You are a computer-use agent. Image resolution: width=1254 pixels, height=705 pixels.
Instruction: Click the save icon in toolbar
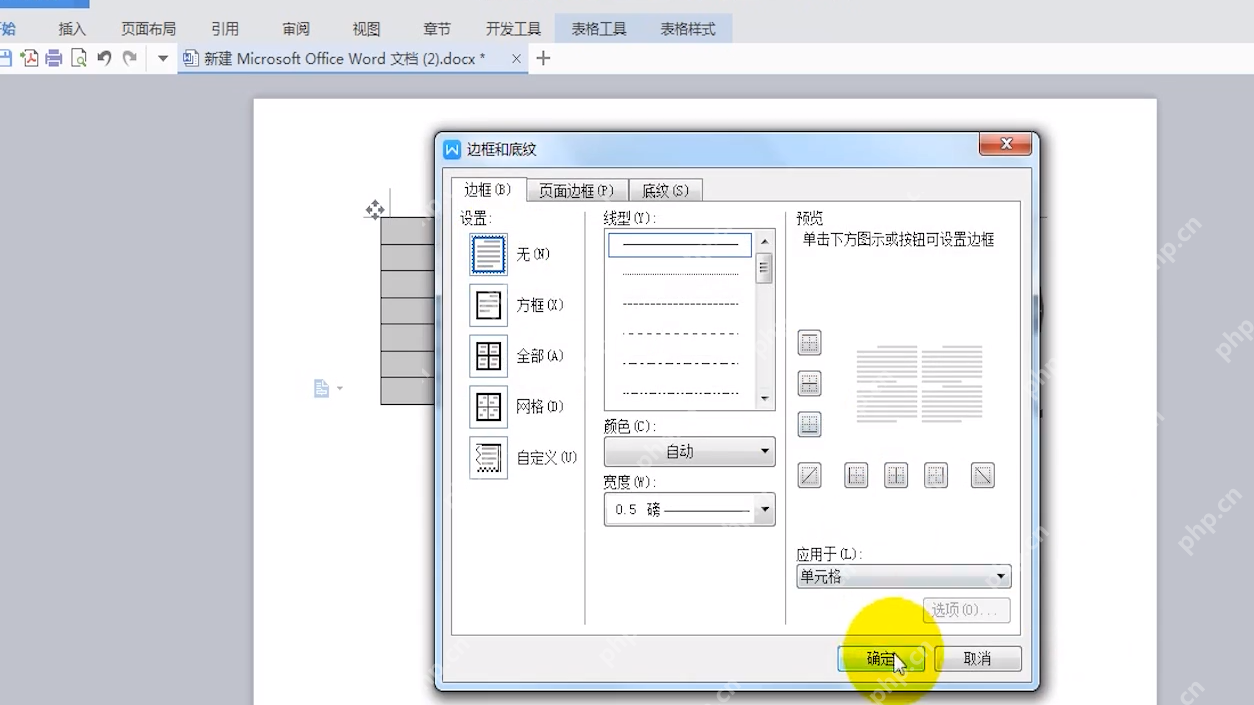[x=5, y=59]
